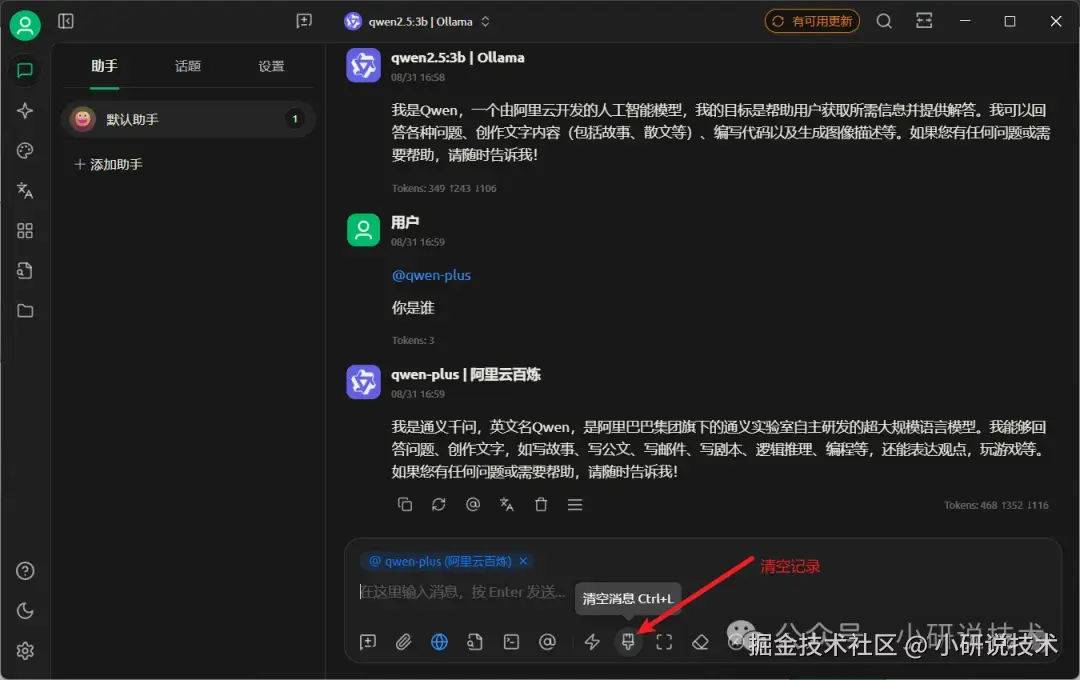Viewport: 1080px width, 680px height.
Task: Clear context with the eraser icon
Action: point(700,642)
